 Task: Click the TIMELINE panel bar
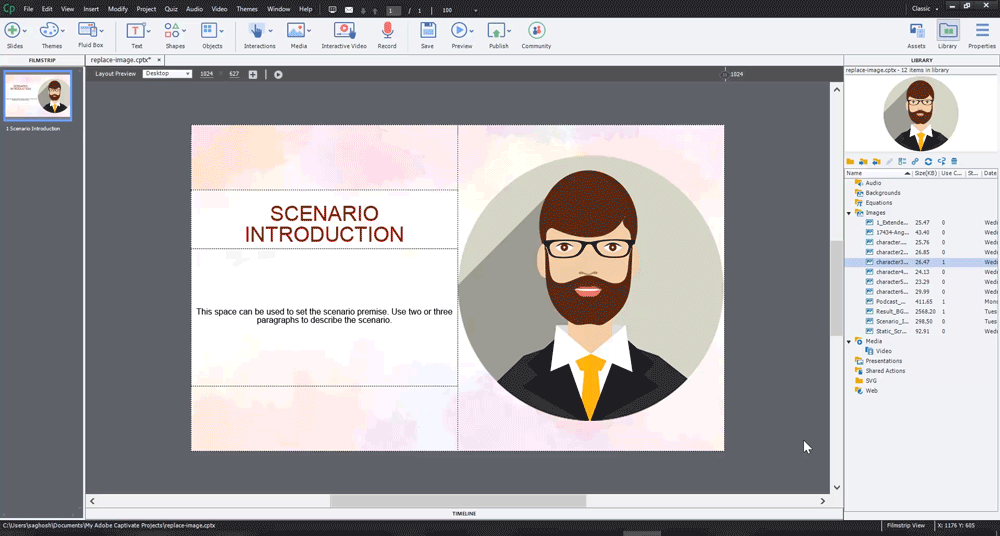click(x=464, y=514)
